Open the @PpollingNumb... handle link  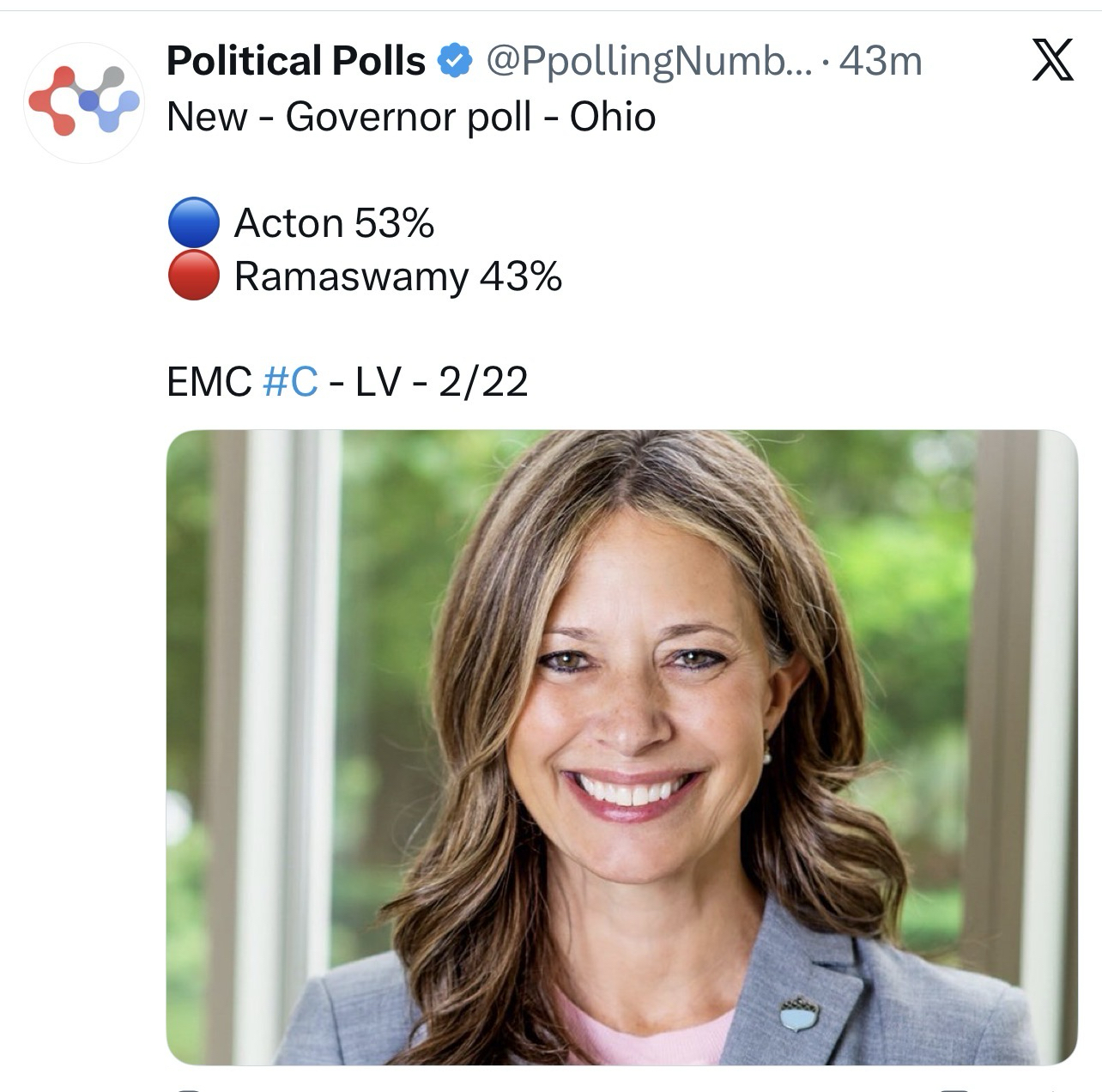[x=648, y=61]
